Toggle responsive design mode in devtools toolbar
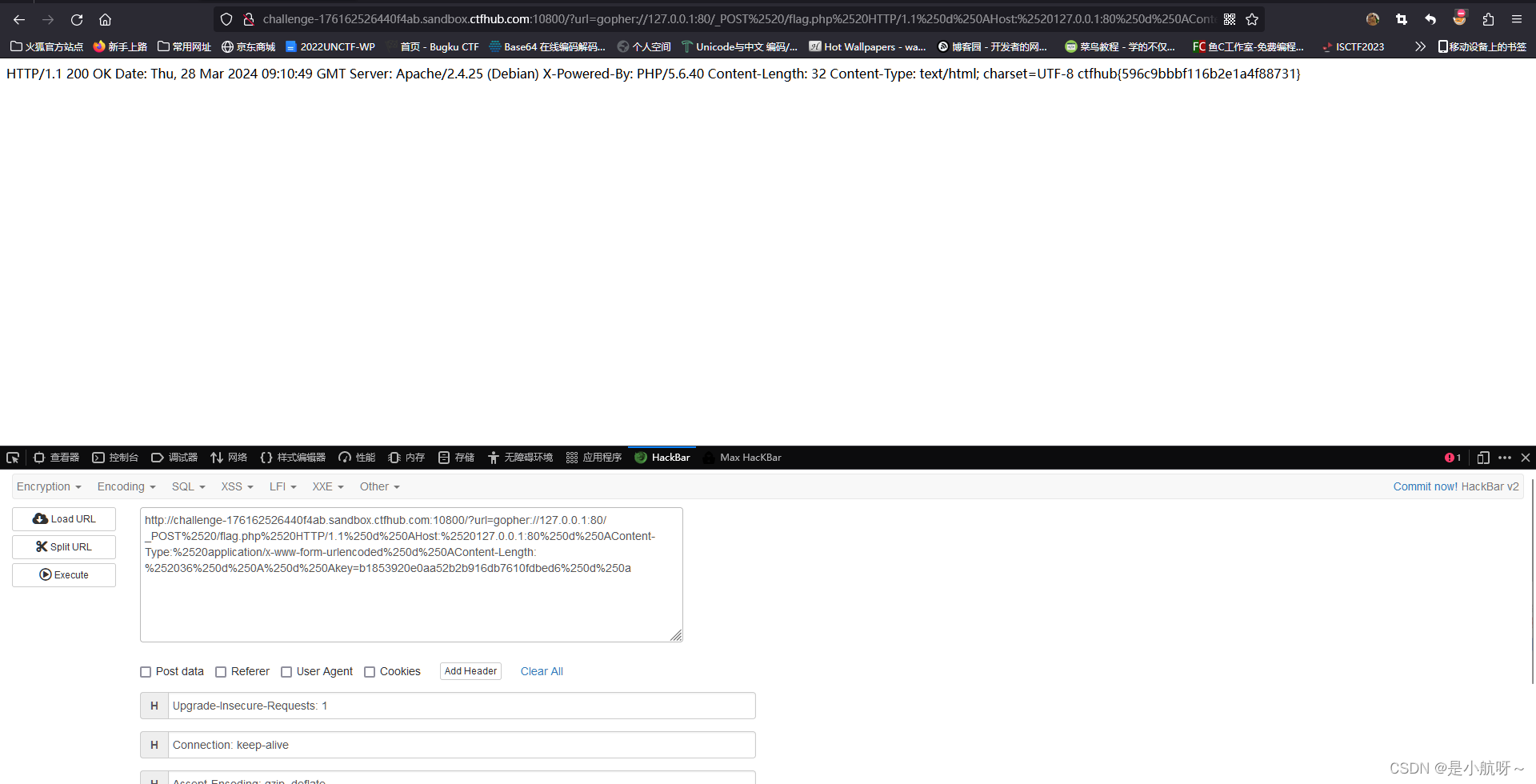The width and height of the screenshot is (1536, 784). pyautogui.click(x=1484, y=457)
